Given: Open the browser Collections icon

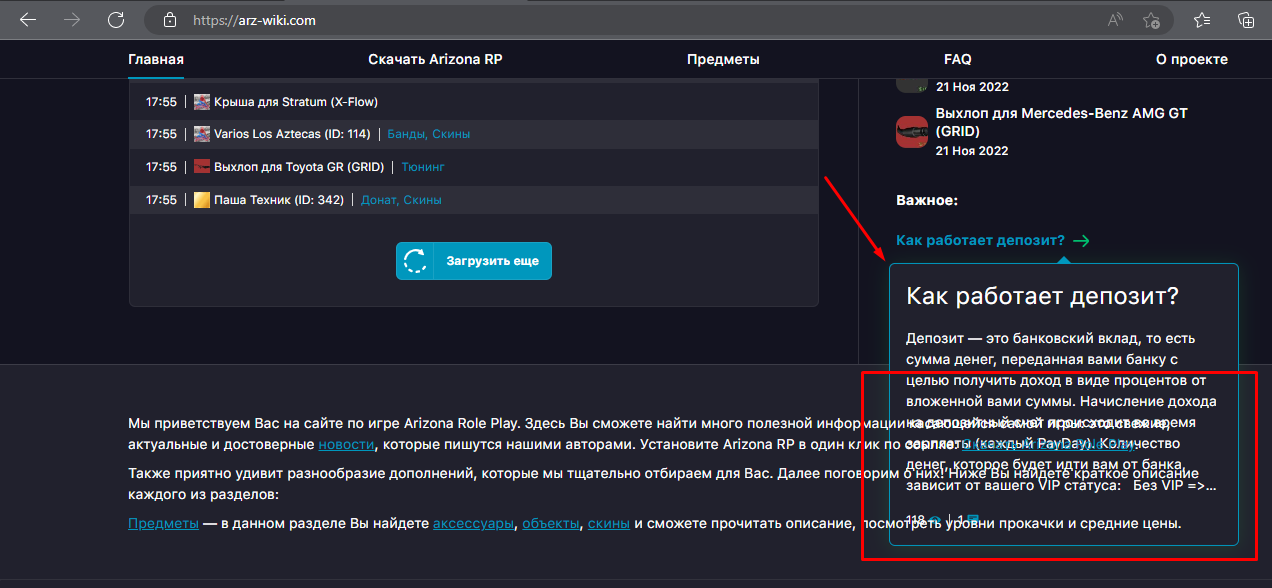Looking at the screenshot, I should click(1245, 20).
